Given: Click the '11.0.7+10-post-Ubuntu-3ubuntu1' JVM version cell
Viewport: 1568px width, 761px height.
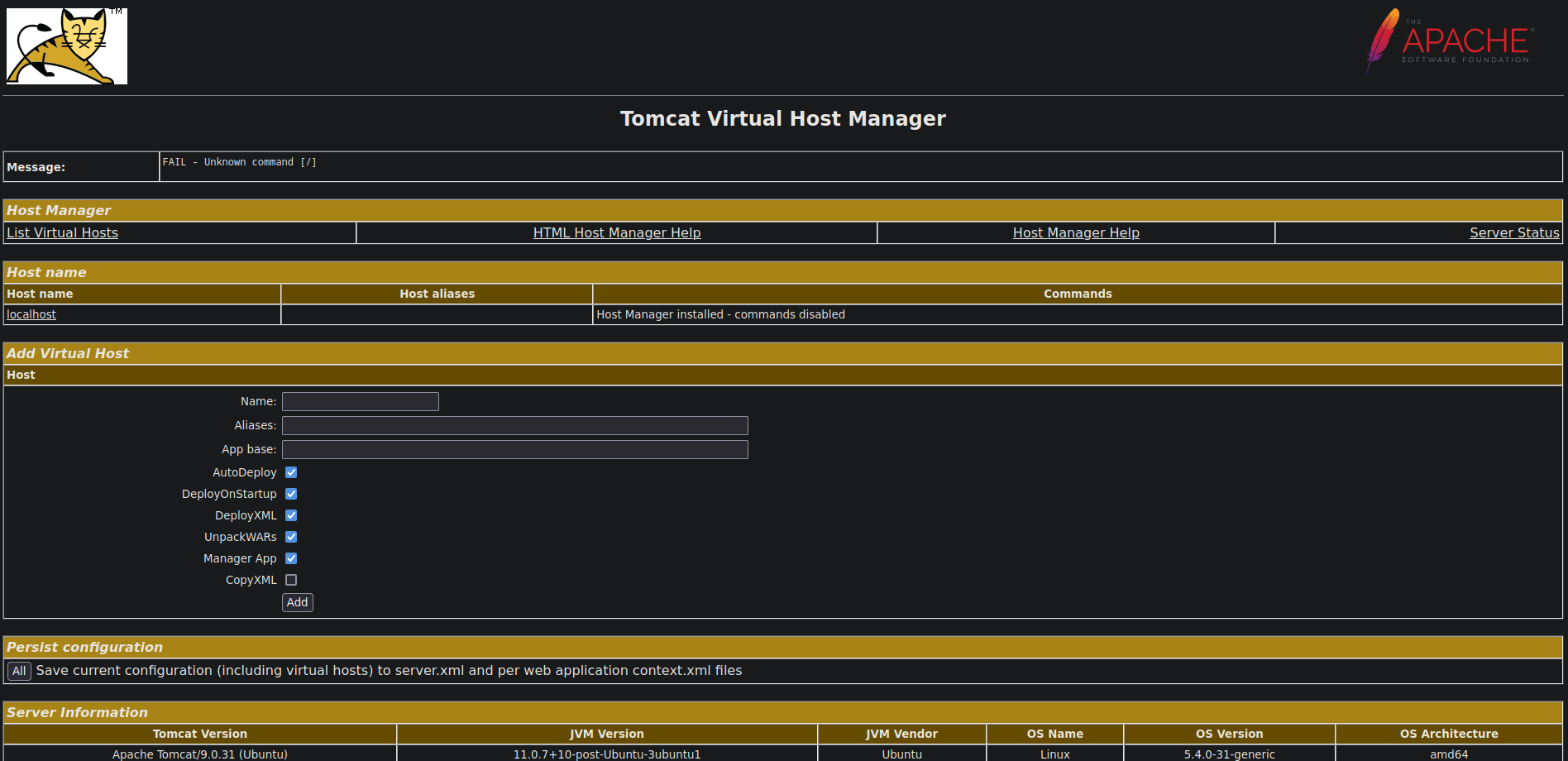Looking at the screenshot, I should pos(607,754).
